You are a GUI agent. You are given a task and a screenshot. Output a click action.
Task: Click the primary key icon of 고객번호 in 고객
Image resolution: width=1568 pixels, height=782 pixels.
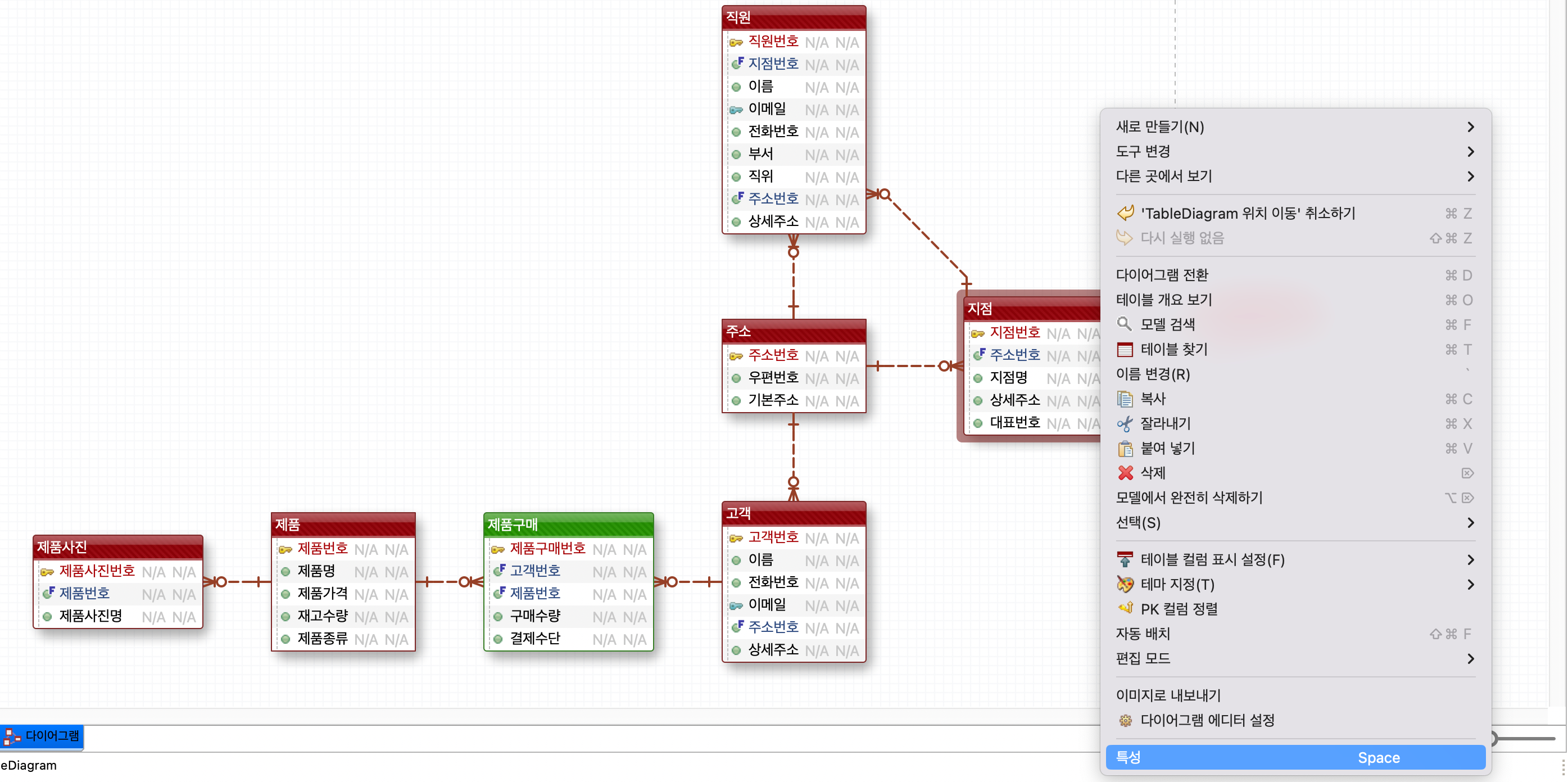[736, 539]
